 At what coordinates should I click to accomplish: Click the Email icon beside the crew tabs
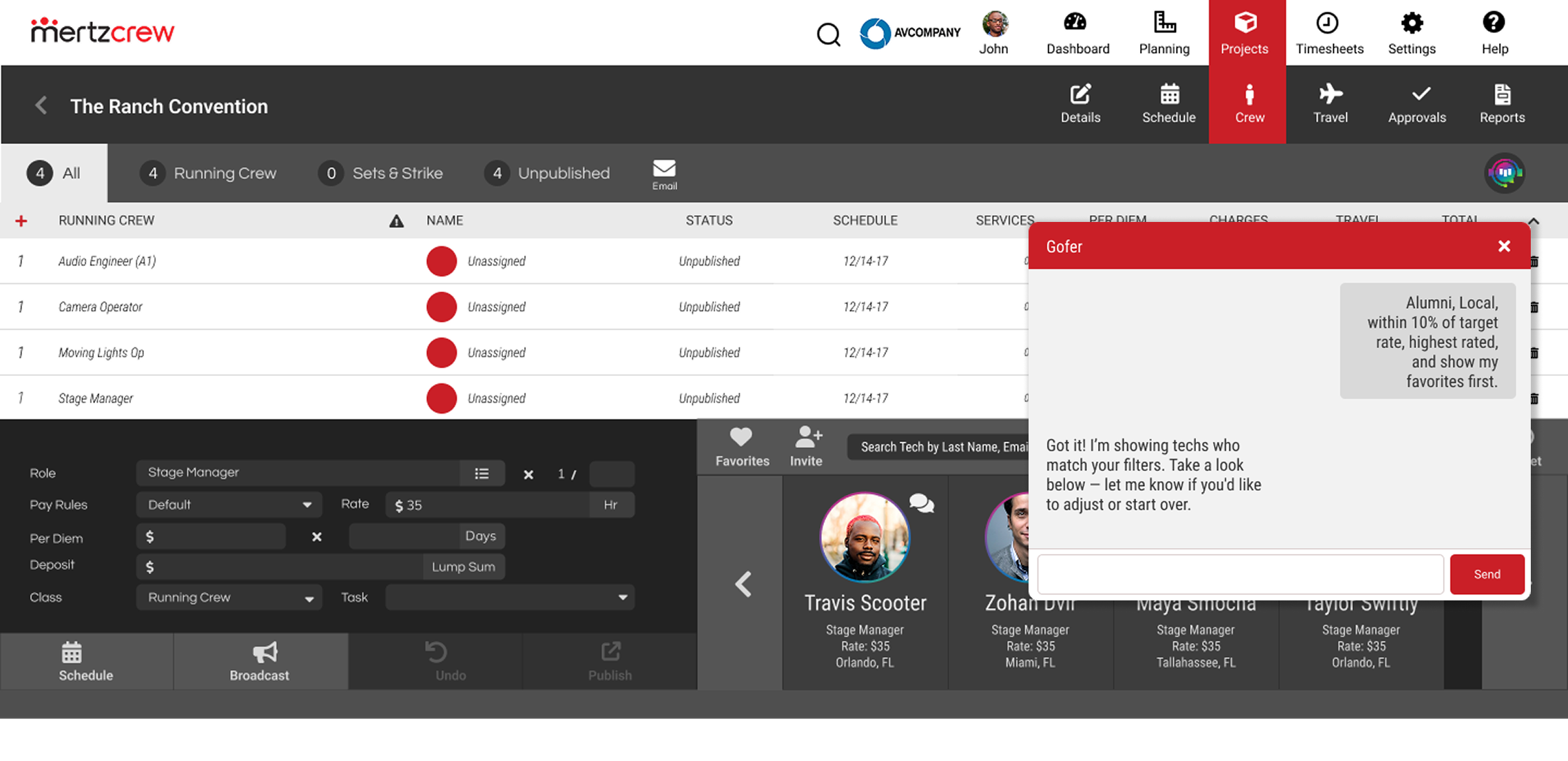(663, 172)
